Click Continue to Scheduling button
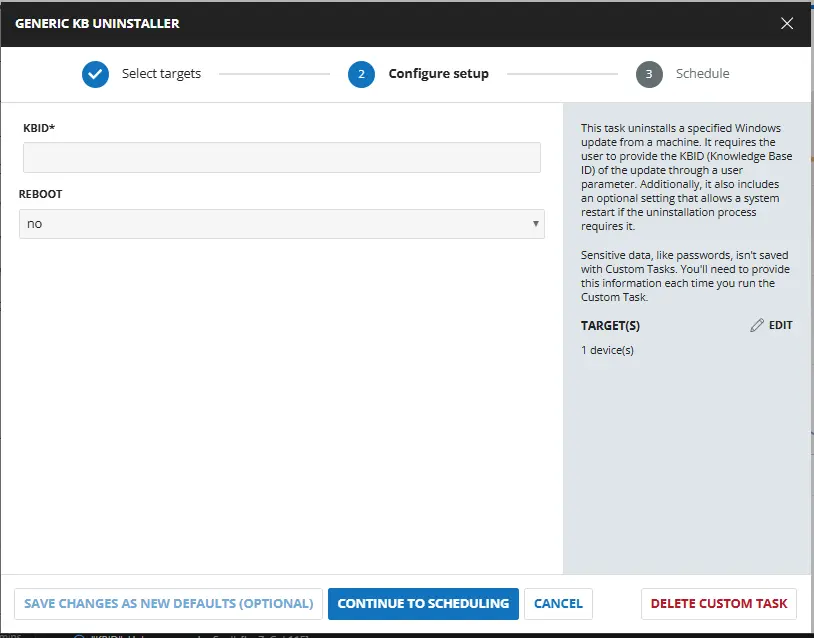This screenshot has height=638, width=814. [423, 604]
